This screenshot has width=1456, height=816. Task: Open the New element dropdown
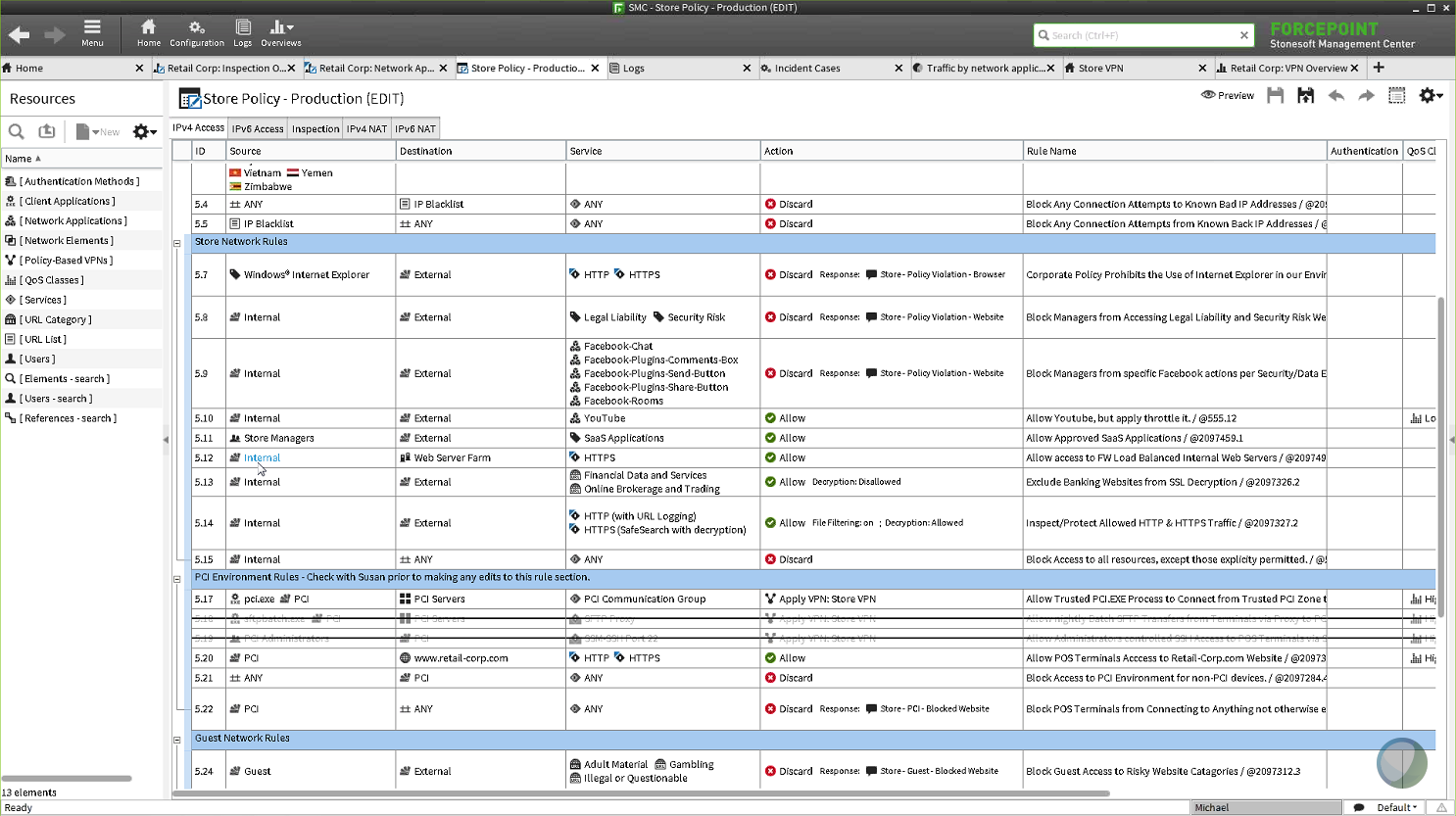click(x=98, y=131)
